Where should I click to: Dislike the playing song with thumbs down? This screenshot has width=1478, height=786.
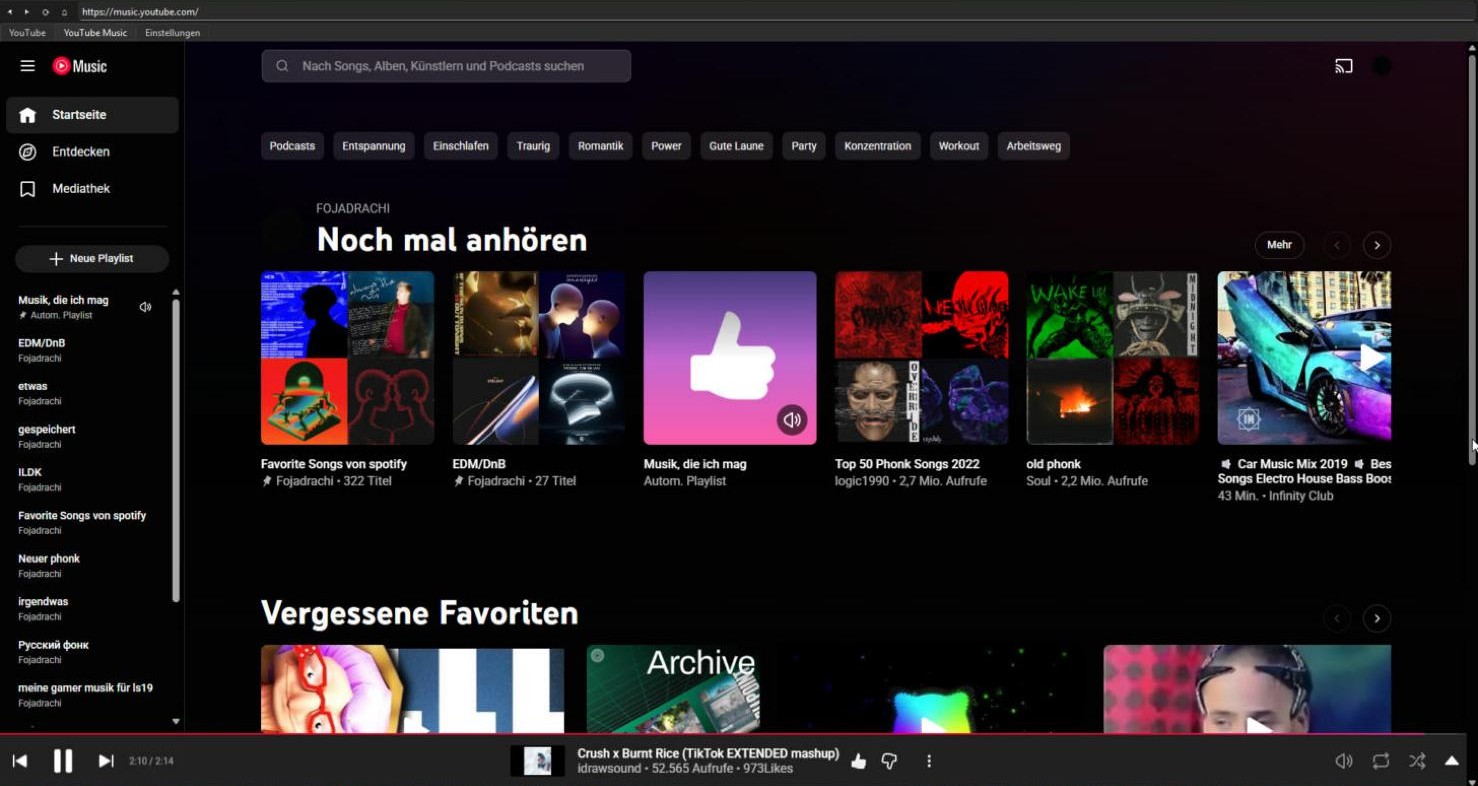tap(889, 762)
